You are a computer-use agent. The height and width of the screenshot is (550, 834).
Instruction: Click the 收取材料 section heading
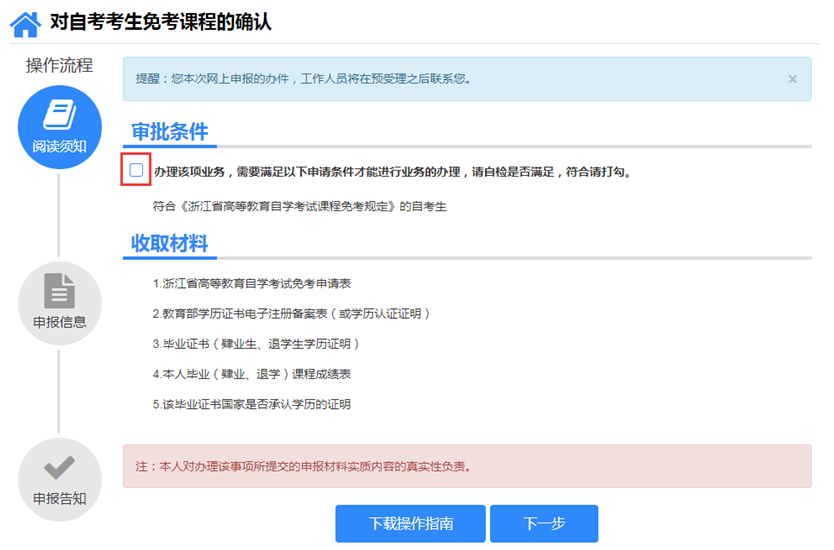point(169,244)
